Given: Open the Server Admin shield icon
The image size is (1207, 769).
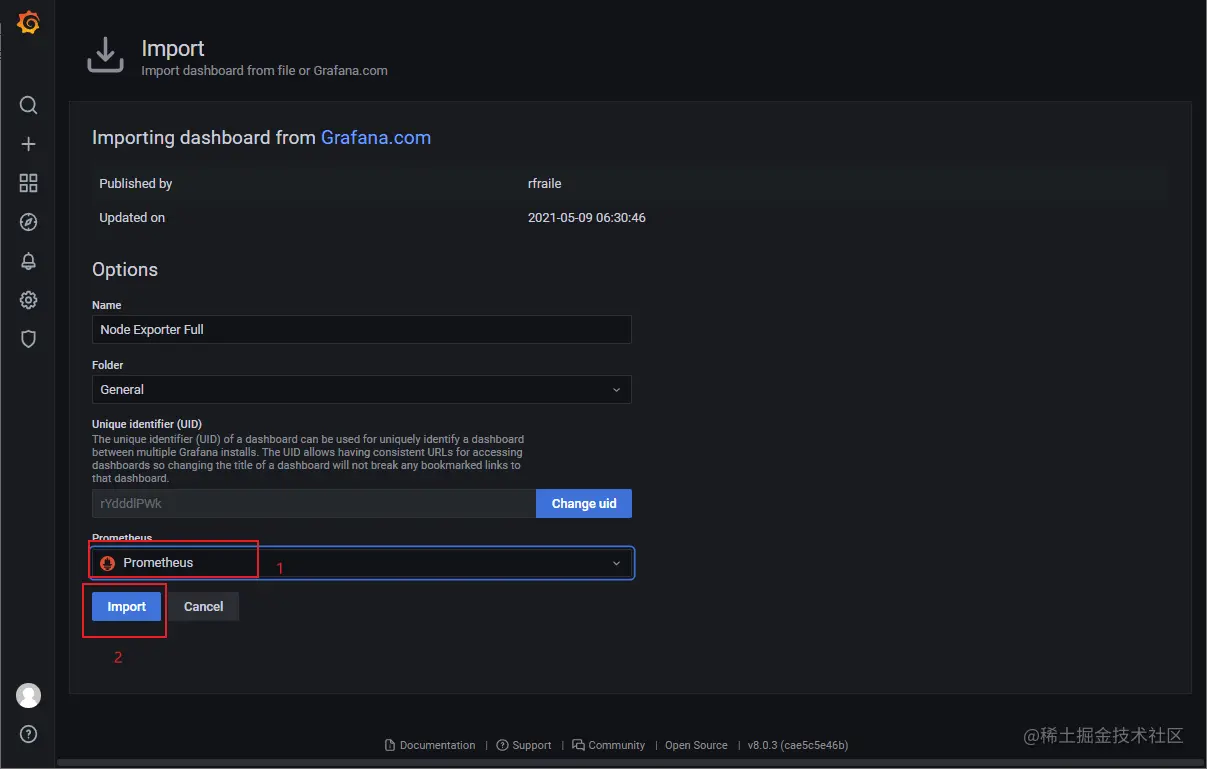Looking at the screenshot, I should point(29,339).
